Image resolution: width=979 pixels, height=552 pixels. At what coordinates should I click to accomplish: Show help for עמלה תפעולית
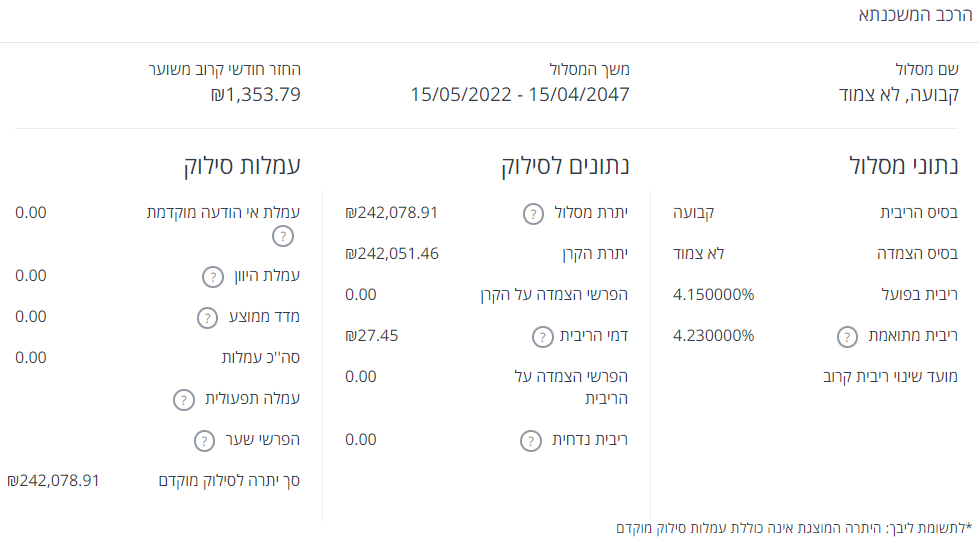click(183, 400)
